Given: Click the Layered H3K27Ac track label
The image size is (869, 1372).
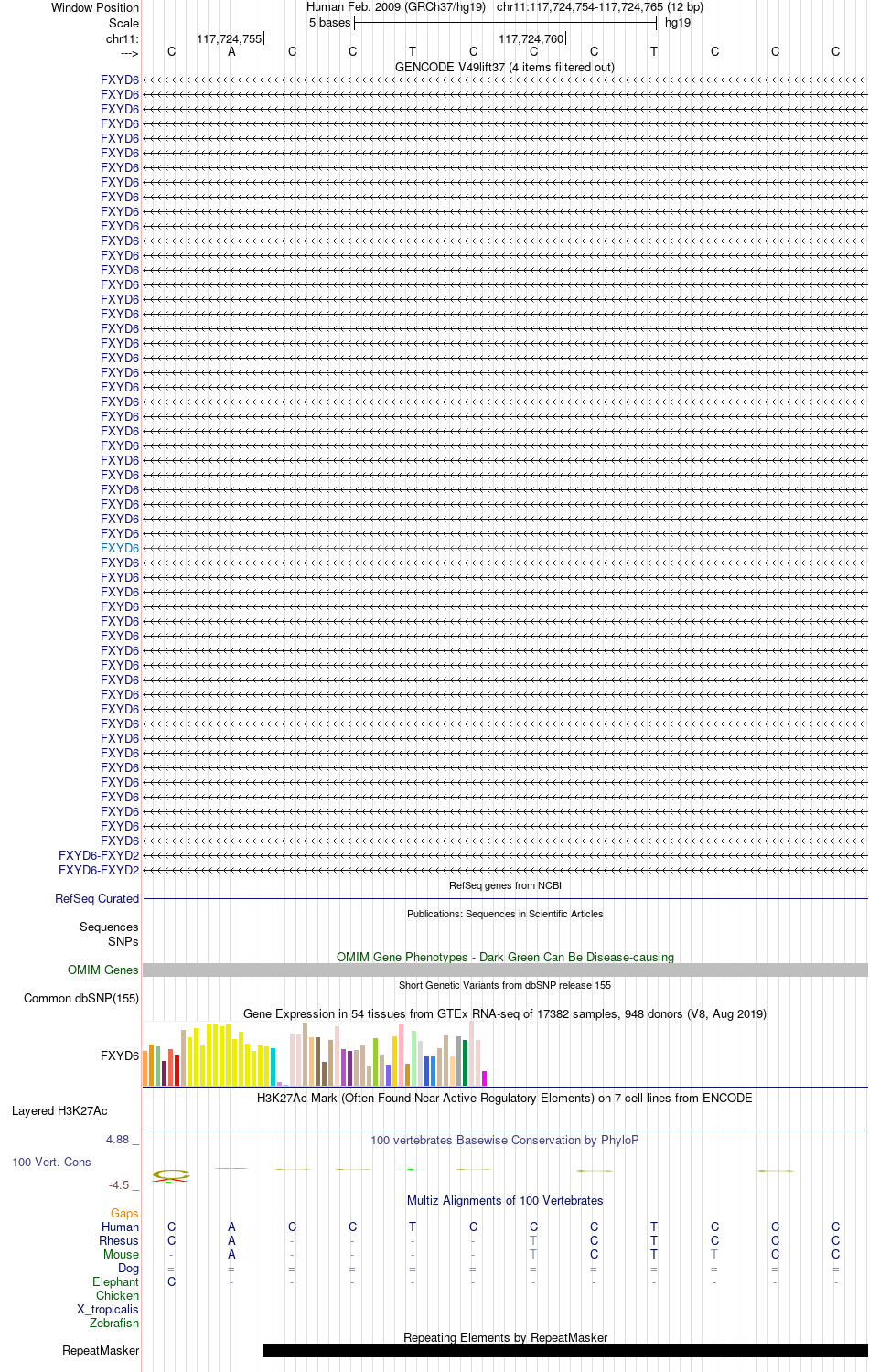Looking at the screenshot, I should pos(59,1110).
